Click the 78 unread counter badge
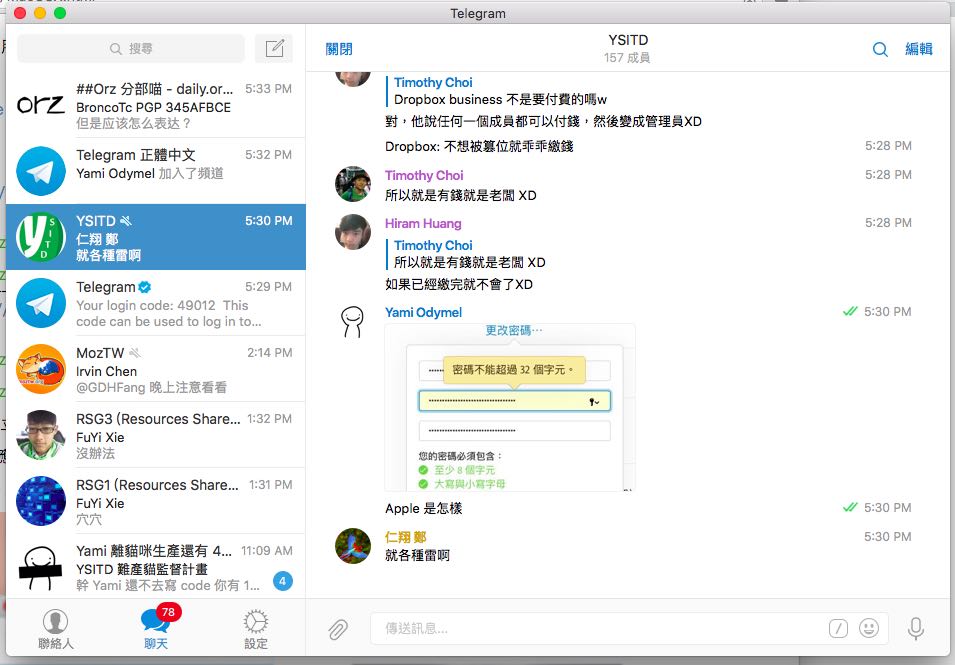The width and height of the screenshot is (955, 665). (x=169, y=612)
